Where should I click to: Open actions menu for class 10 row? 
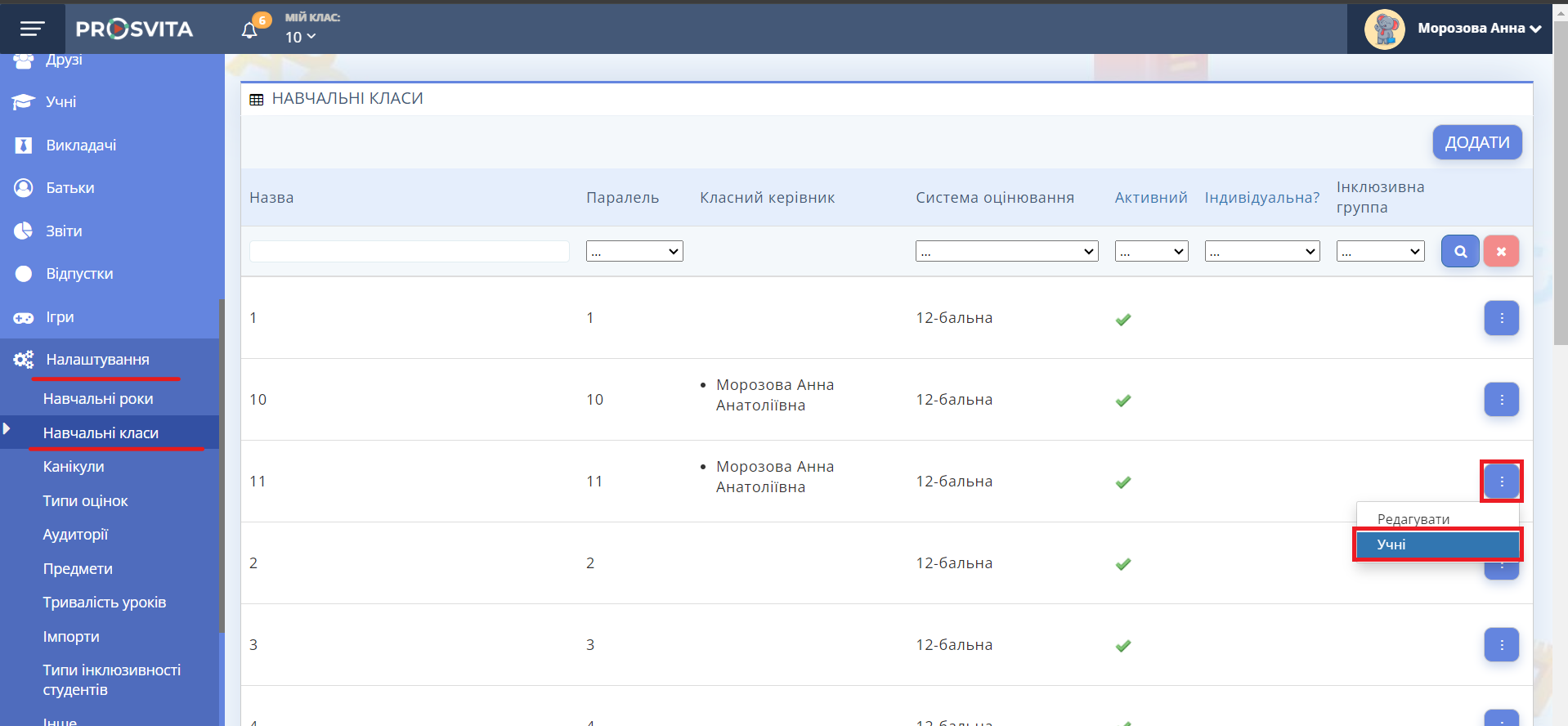coord(1501,400)
